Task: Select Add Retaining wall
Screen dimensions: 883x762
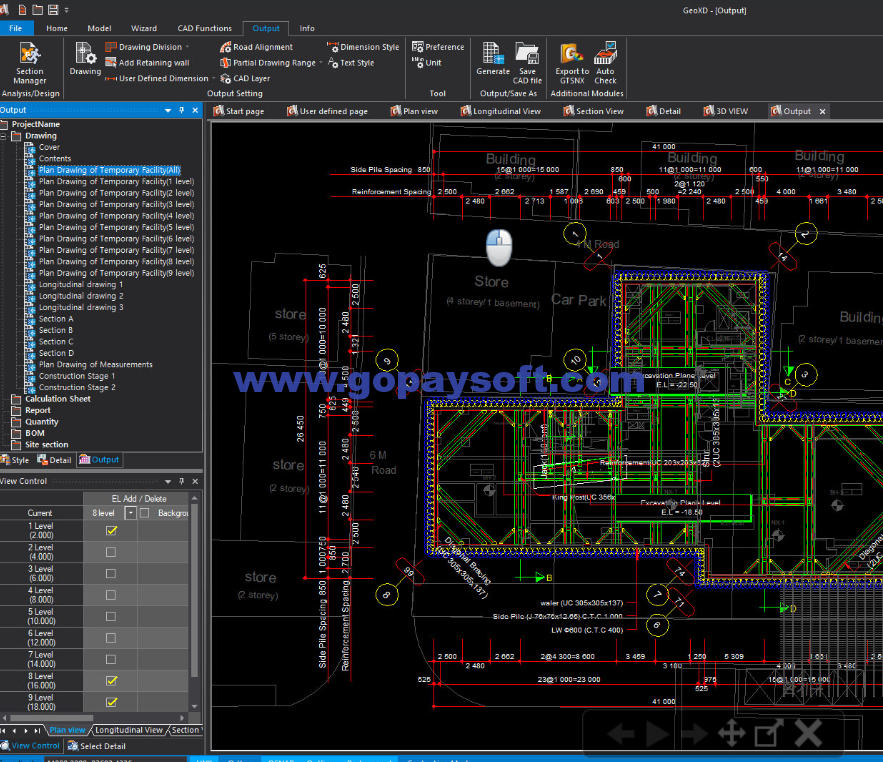Action: (x=148, y=63)
